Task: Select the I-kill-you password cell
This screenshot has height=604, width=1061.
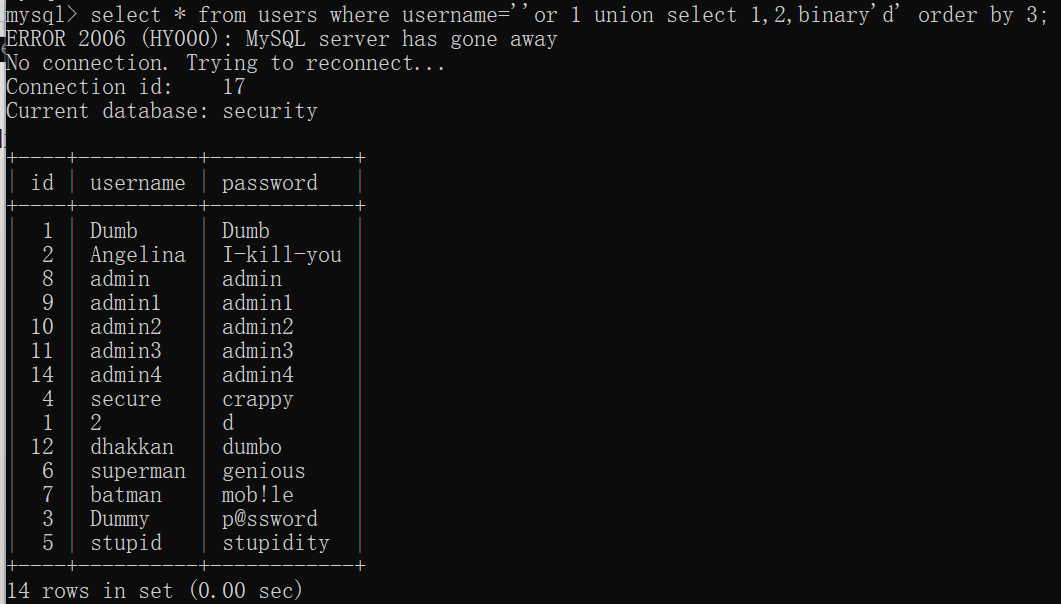Action: coord(281,255)
